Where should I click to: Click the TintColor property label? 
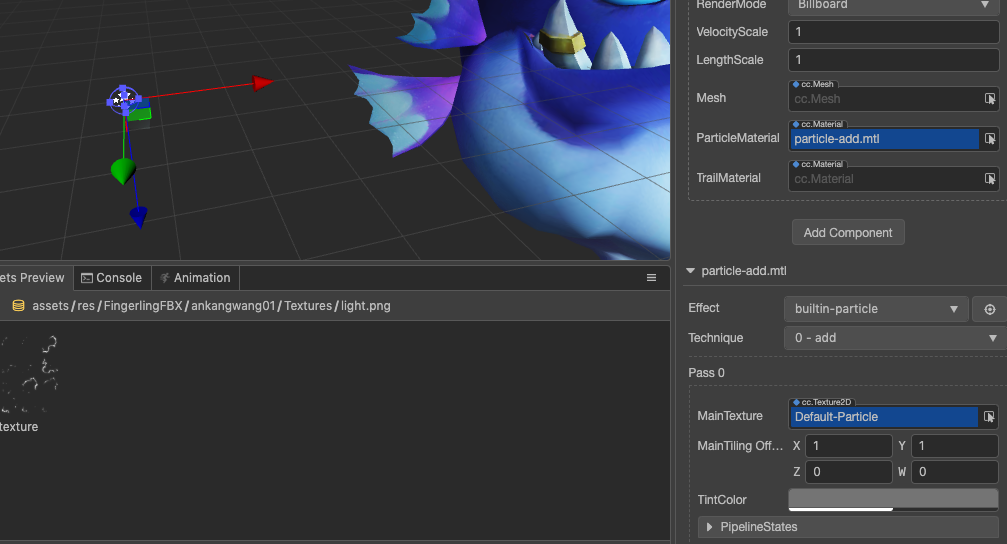tap(722, 500)
